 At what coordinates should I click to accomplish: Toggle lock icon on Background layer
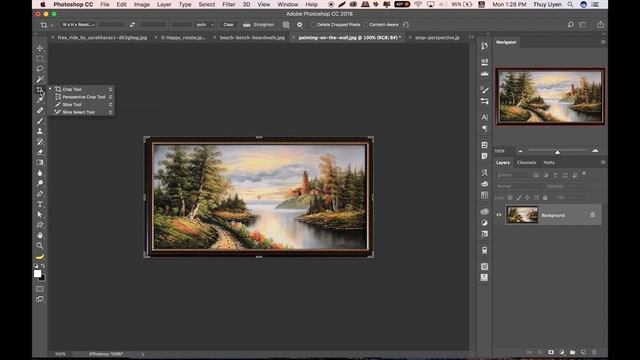click(593, 215)
